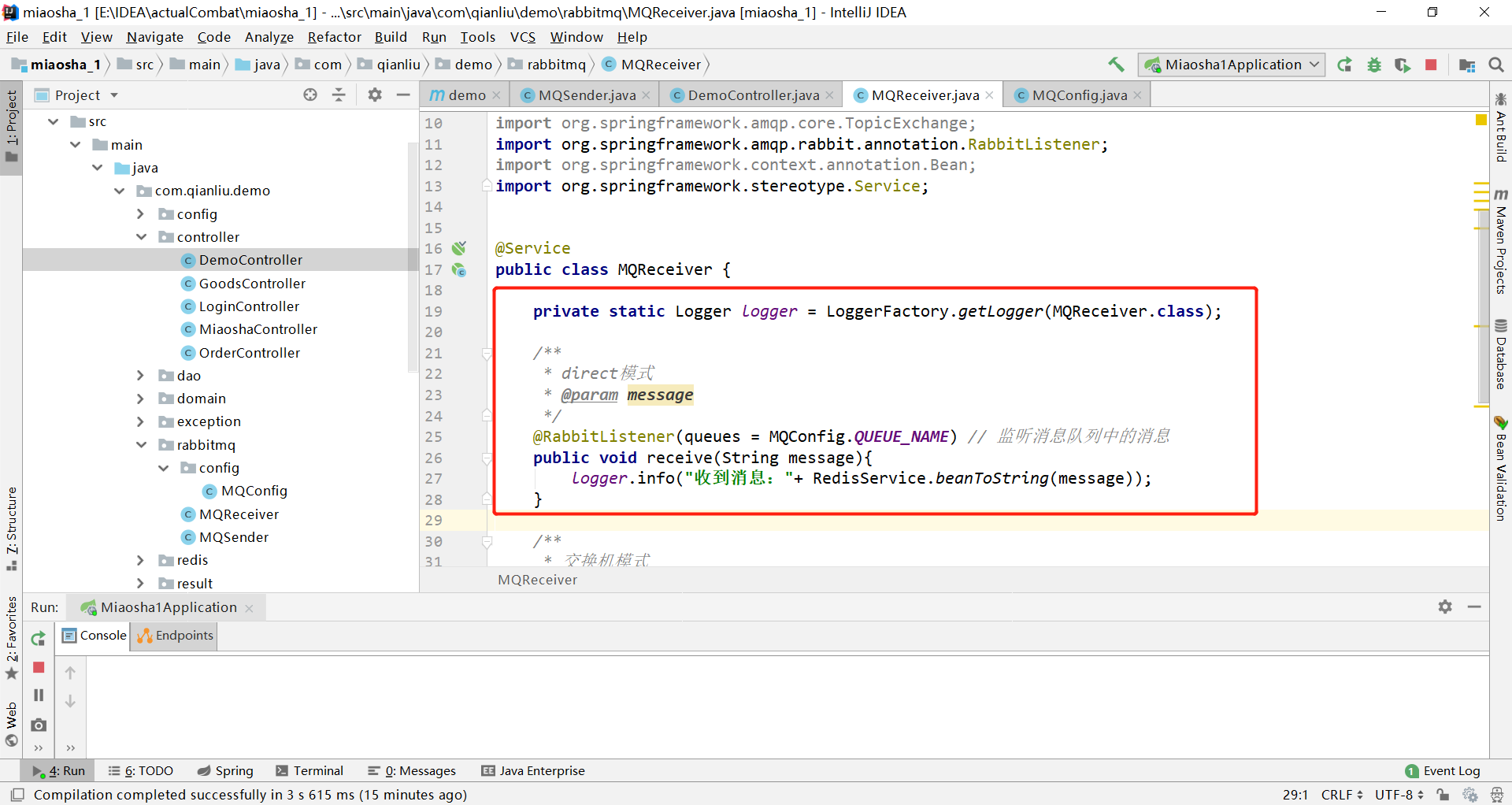The width and height of the screenshot is (1512, 805).
Task: Open the Terminal tool window
Action: coord(309,770)
